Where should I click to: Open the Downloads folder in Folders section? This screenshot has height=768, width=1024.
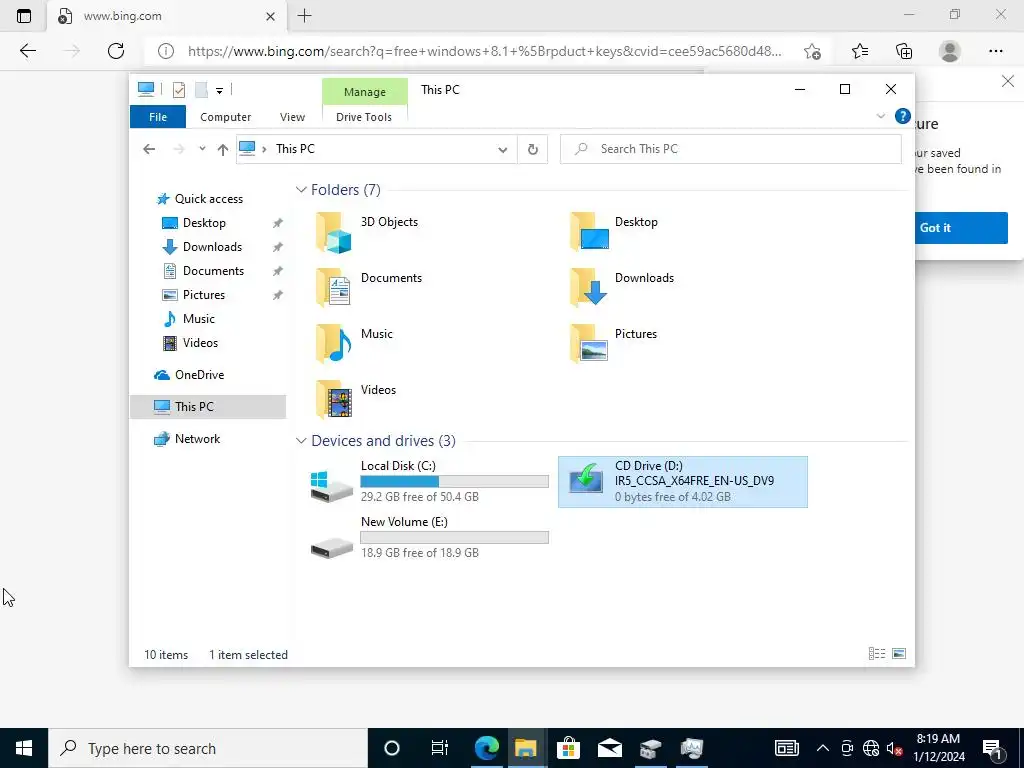tap(622, 287)
